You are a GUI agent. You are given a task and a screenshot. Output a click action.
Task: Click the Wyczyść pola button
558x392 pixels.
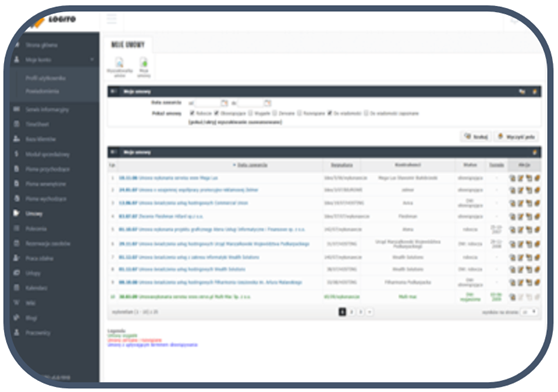pyautogui.click(x=516, y=137)
